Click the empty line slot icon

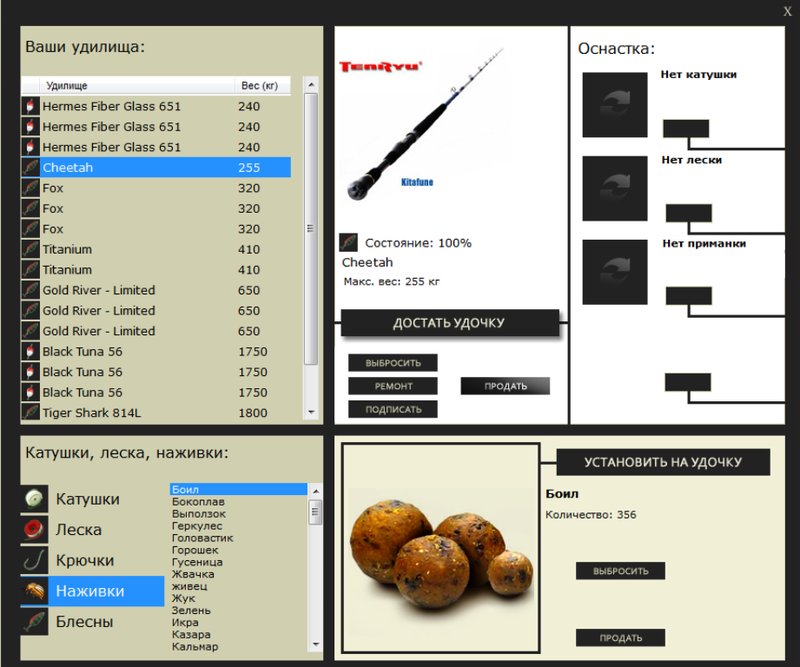point(615,188)
